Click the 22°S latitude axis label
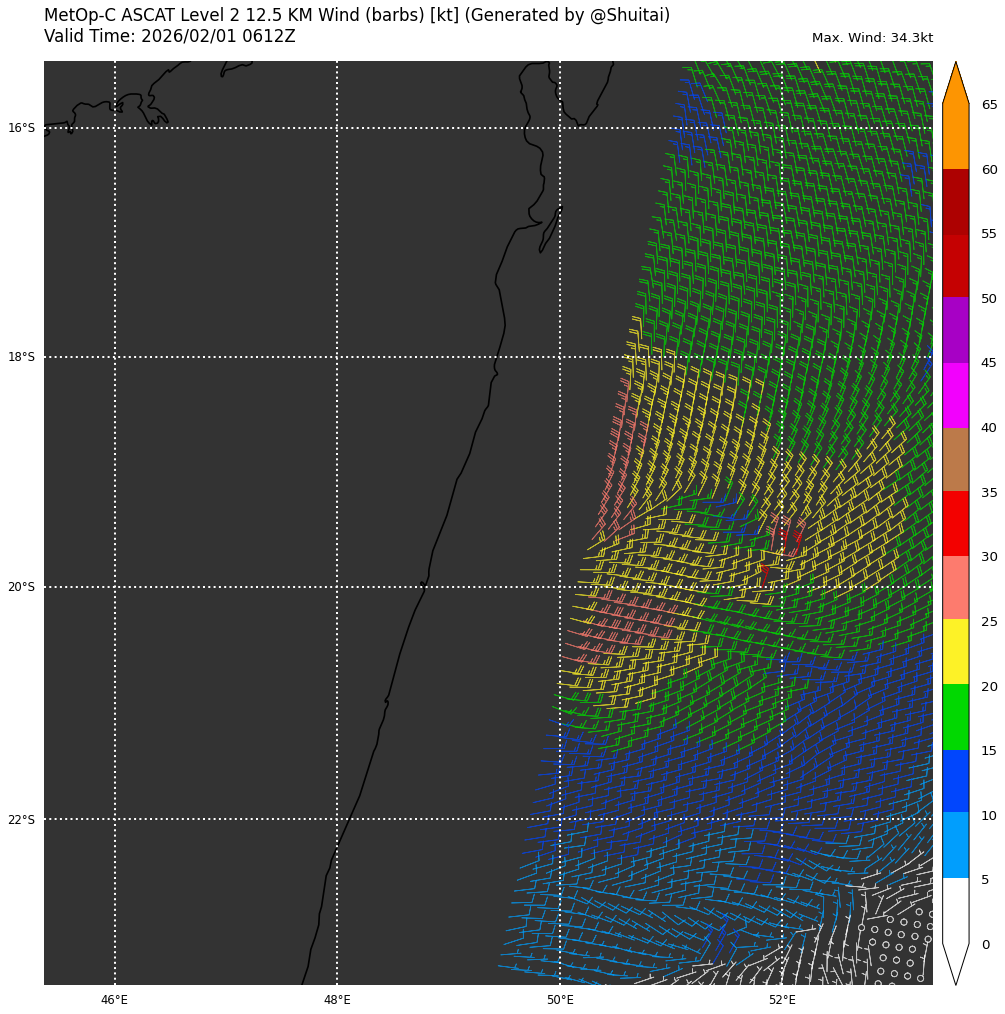This screenshot has width=1005, height=1014. [21, 820]
